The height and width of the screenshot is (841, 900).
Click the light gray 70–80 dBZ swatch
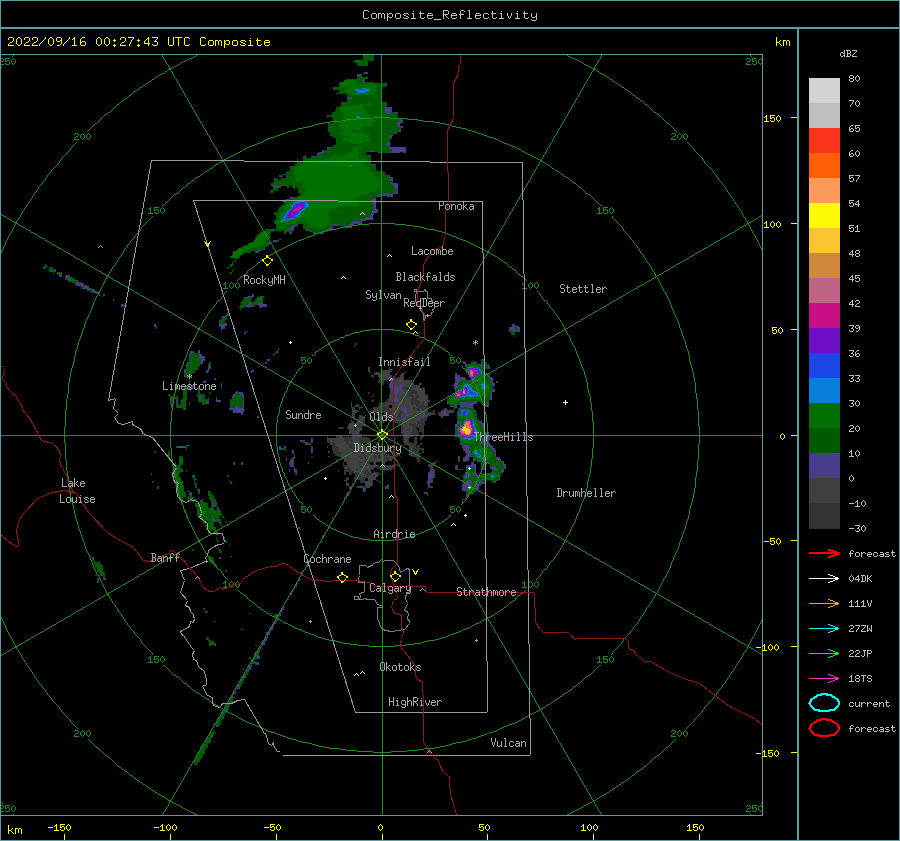pos(824,91)
